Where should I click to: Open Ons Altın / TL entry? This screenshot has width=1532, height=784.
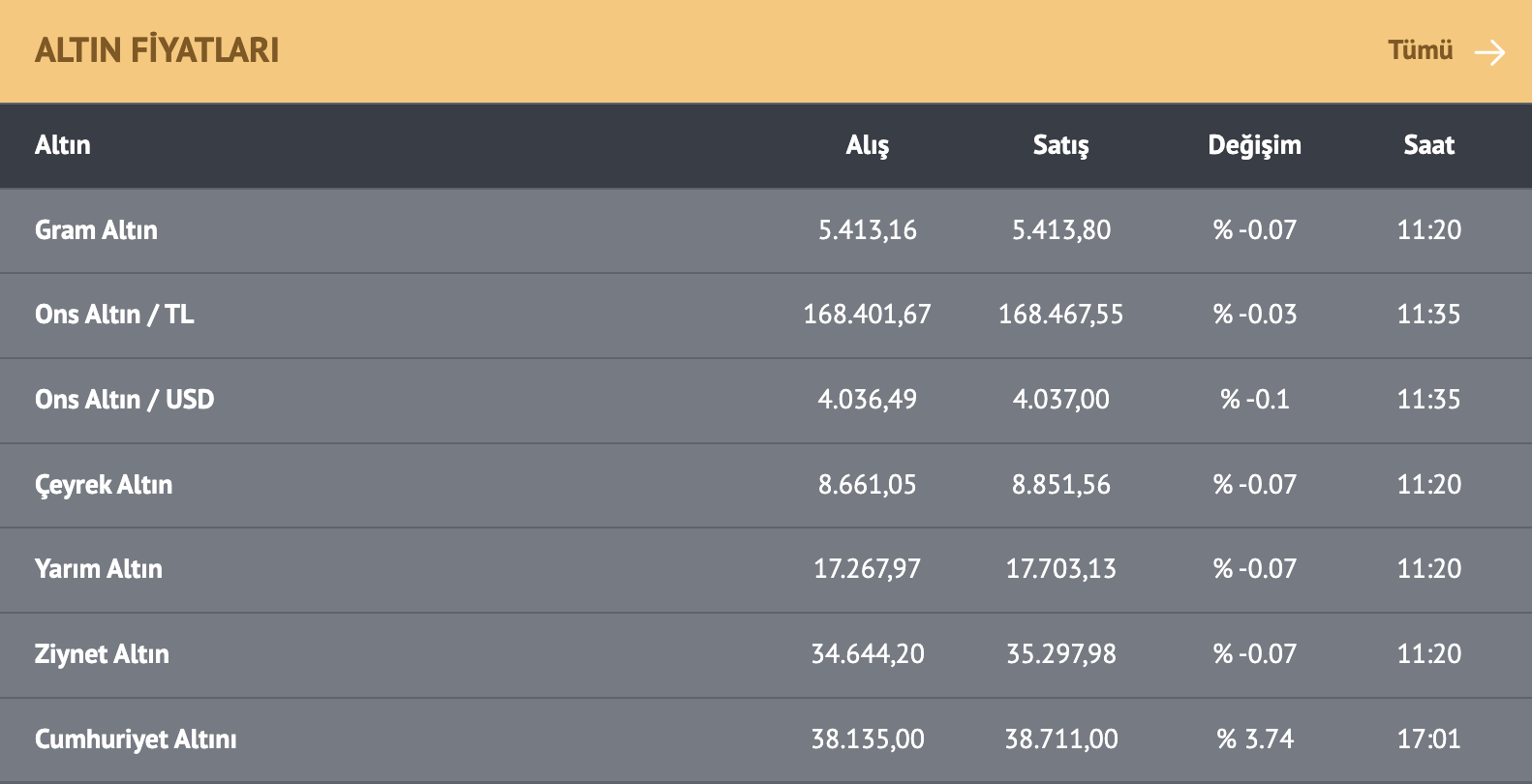point(114,315)
